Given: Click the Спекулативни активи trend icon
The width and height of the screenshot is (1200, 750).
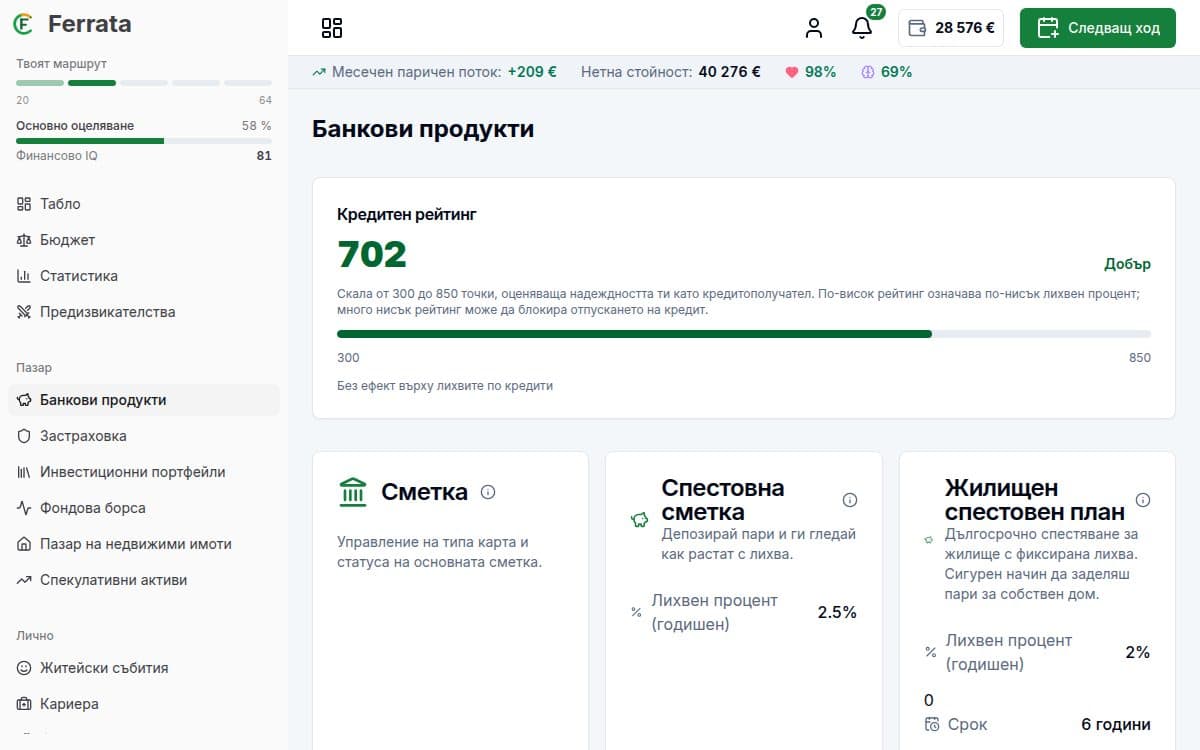Looking at the screenshot, I should coord(24,580).
